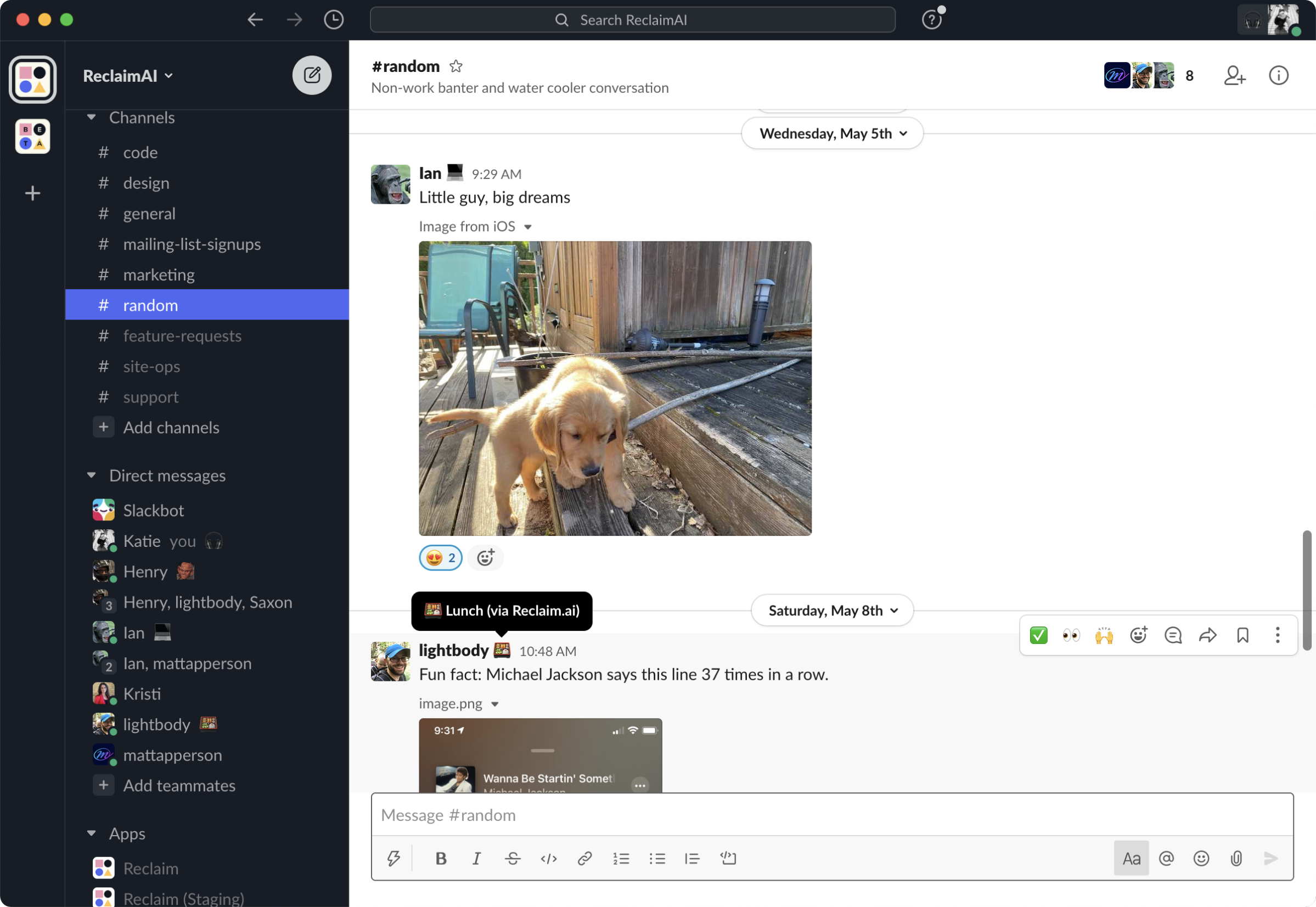This screenshot has width=1316, height=907.
Task: Open the #marketing channel
Action: coord(207,275)
